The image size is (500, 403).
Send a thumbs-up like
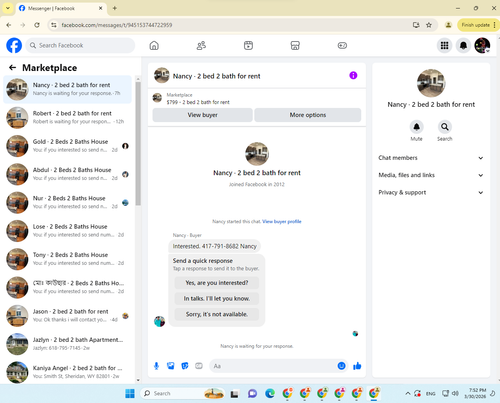pos(357,366)
